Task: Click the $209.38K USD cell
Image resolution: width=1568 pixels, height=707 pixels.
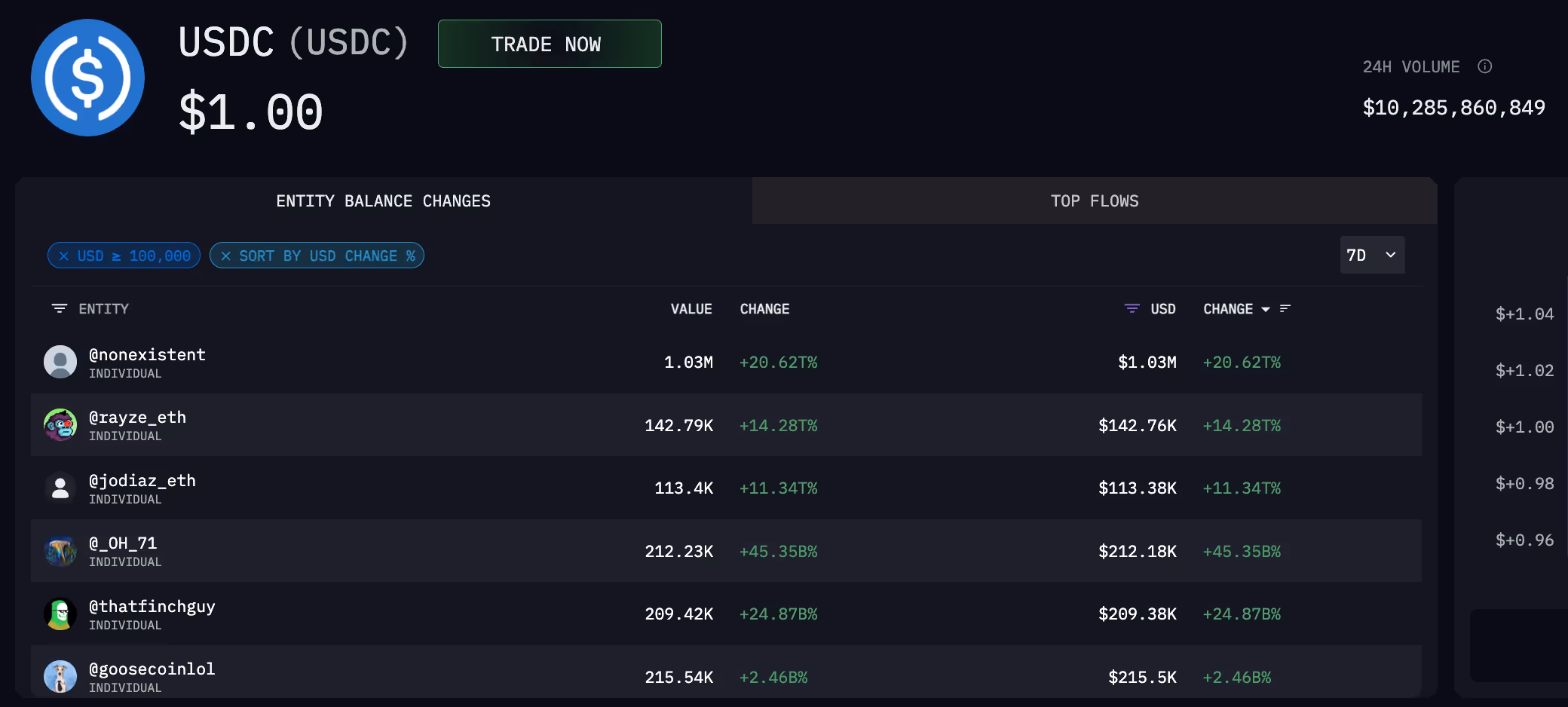Action: tap(1138, 614)
